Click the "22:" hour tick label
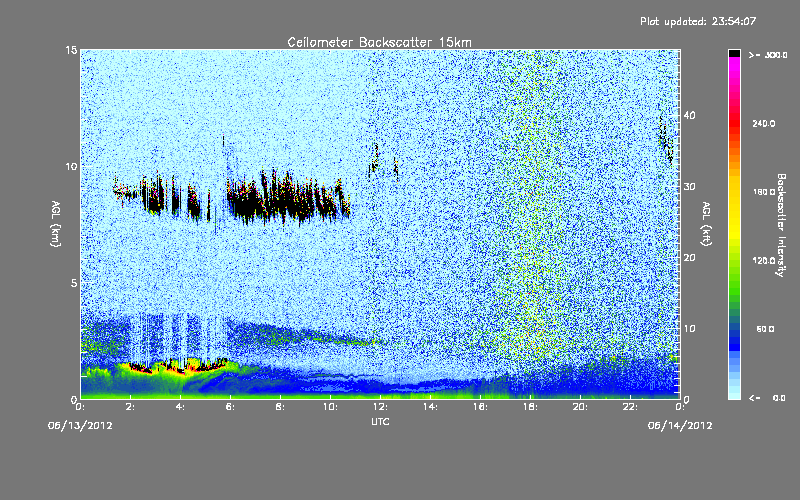 click(630, 407)
